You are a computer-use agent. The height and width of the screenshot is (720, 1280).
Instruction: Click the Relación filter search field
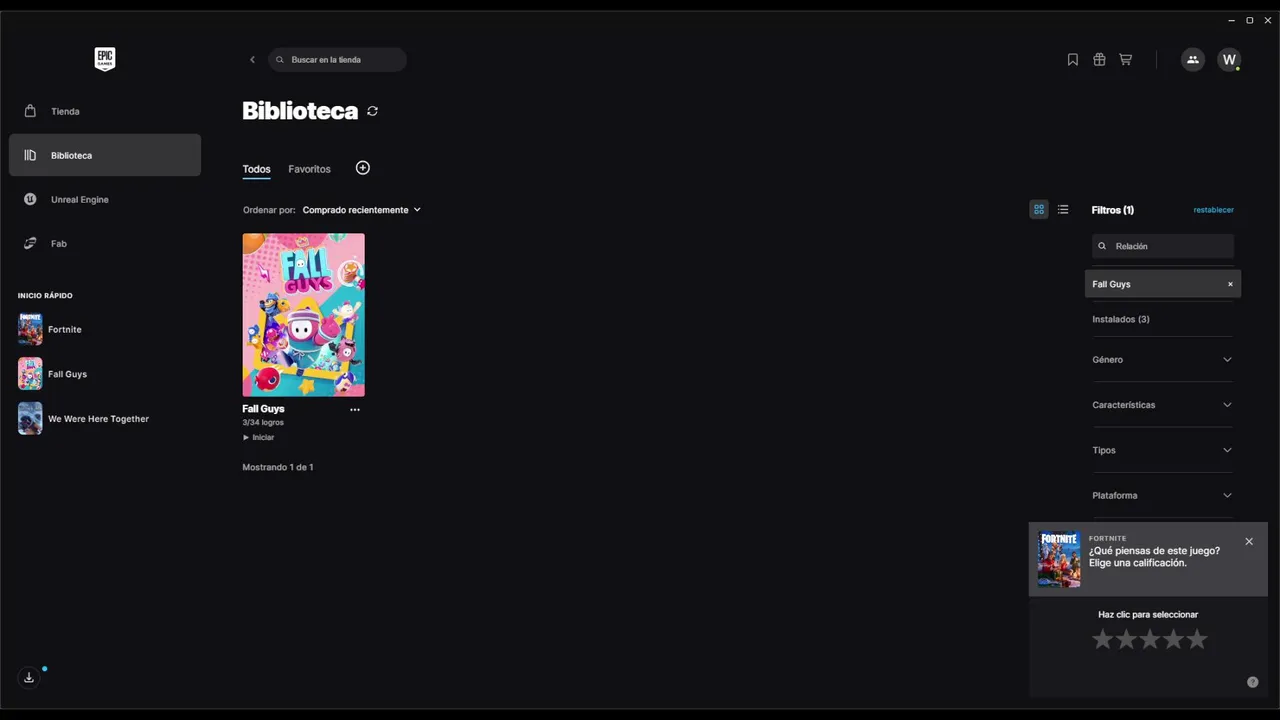click(1163, 246)
